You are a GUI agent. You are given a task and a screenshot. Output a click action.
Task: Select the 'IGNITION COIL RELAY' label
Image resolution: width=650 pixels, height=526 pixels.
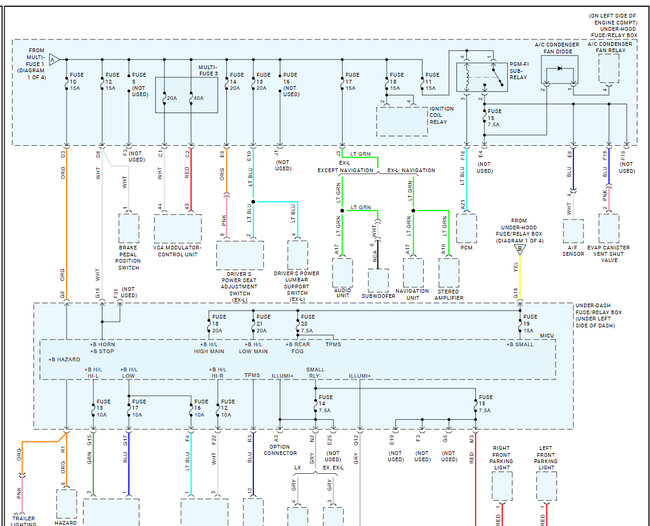coord(441,115)
